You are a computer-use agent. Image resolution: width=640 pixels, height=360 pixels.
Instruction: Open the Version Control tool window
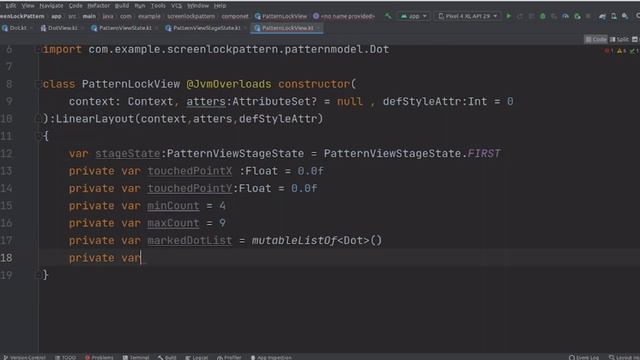click(24, 357)
